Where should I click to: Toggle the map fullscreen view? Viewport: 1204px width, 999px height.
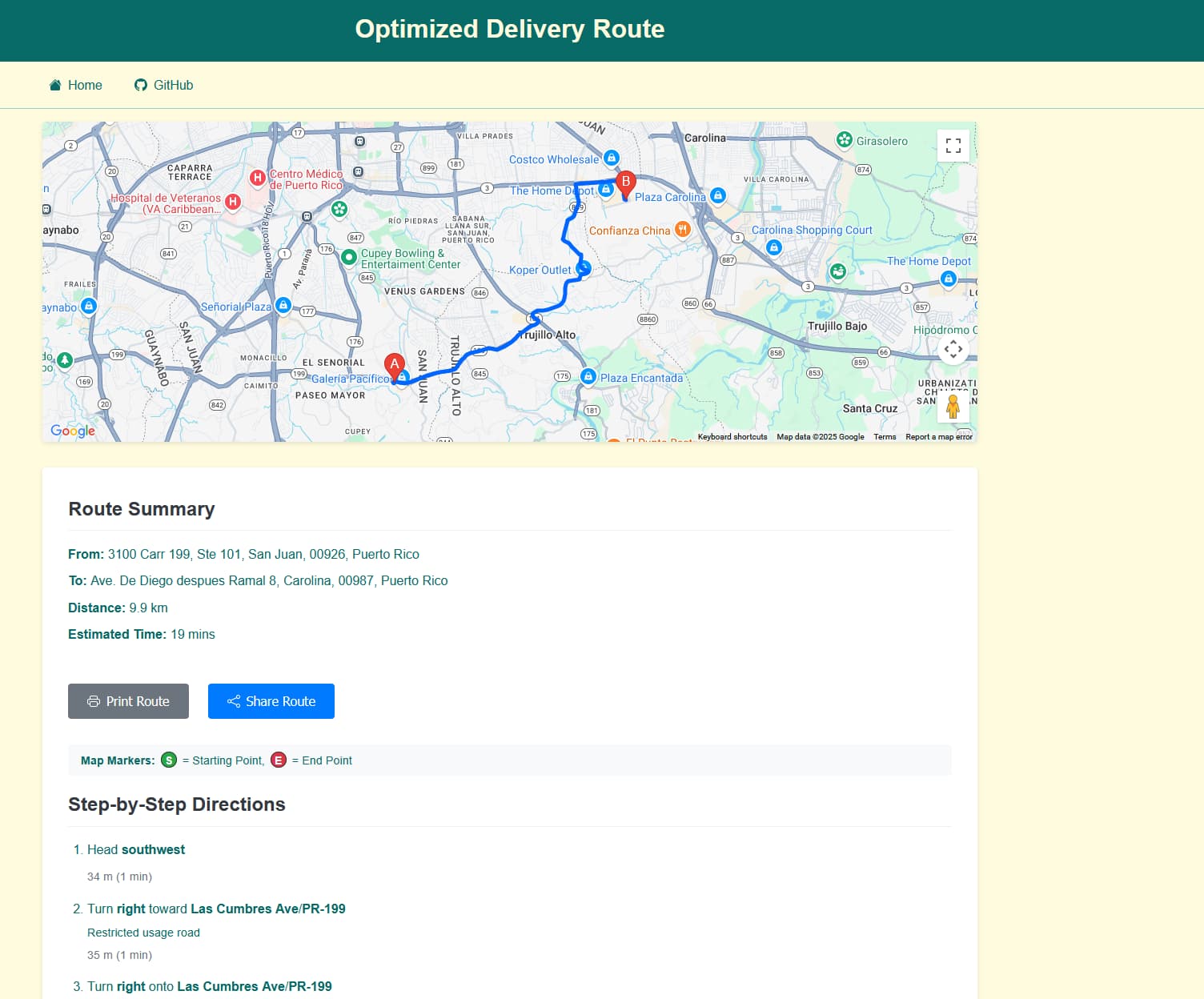(953, 146)
